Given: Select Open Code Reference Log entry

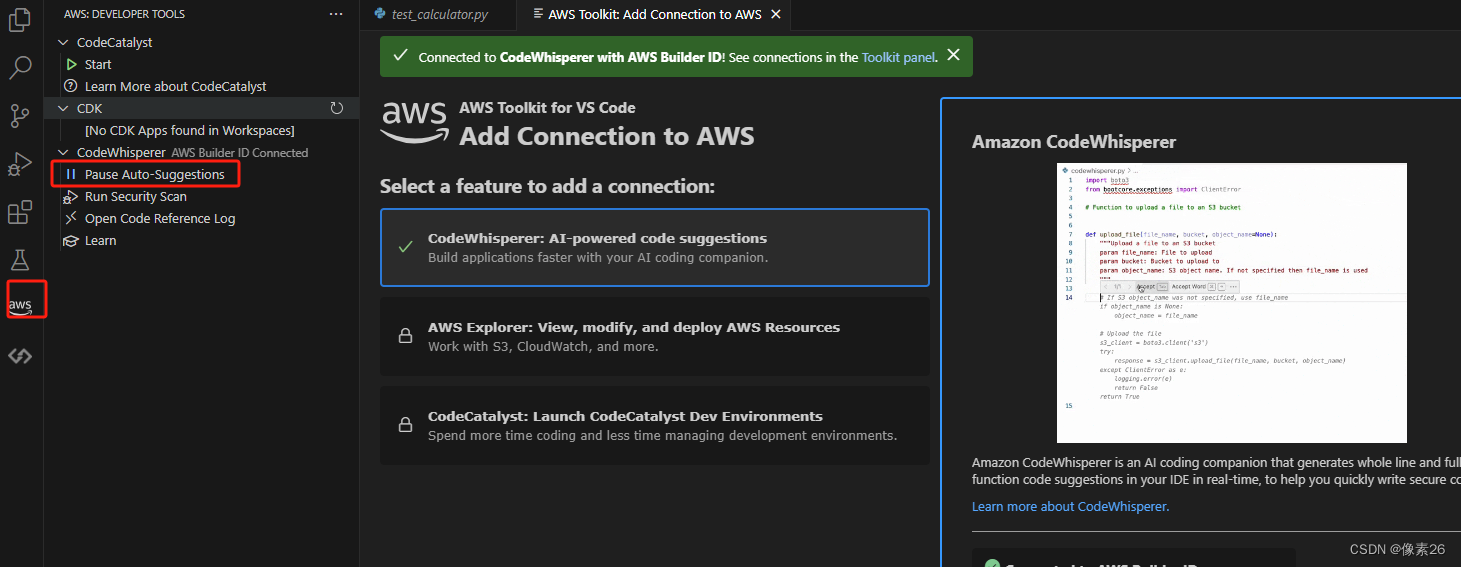Looking at the screenshot, I should point(160,218).
